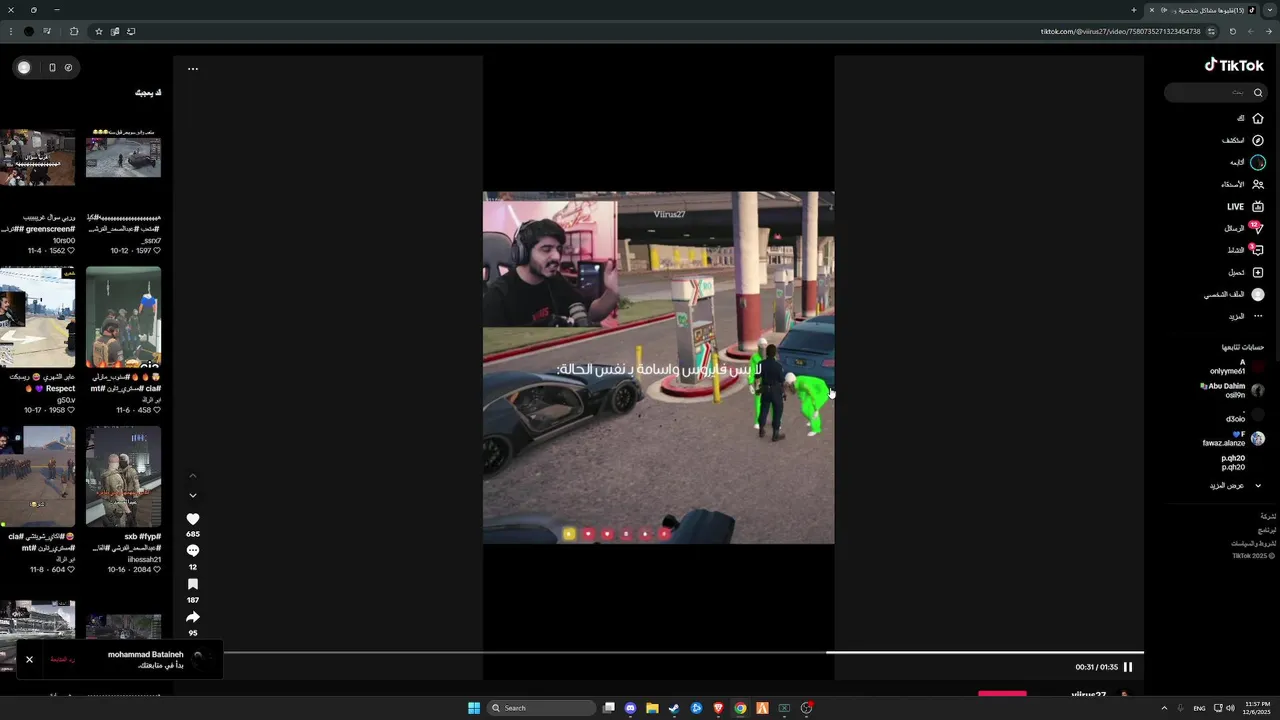The width and height of the screenshot is (1280, 720).
Task: Open the cia mt video with 458 likes
Action: coord(123,317)
